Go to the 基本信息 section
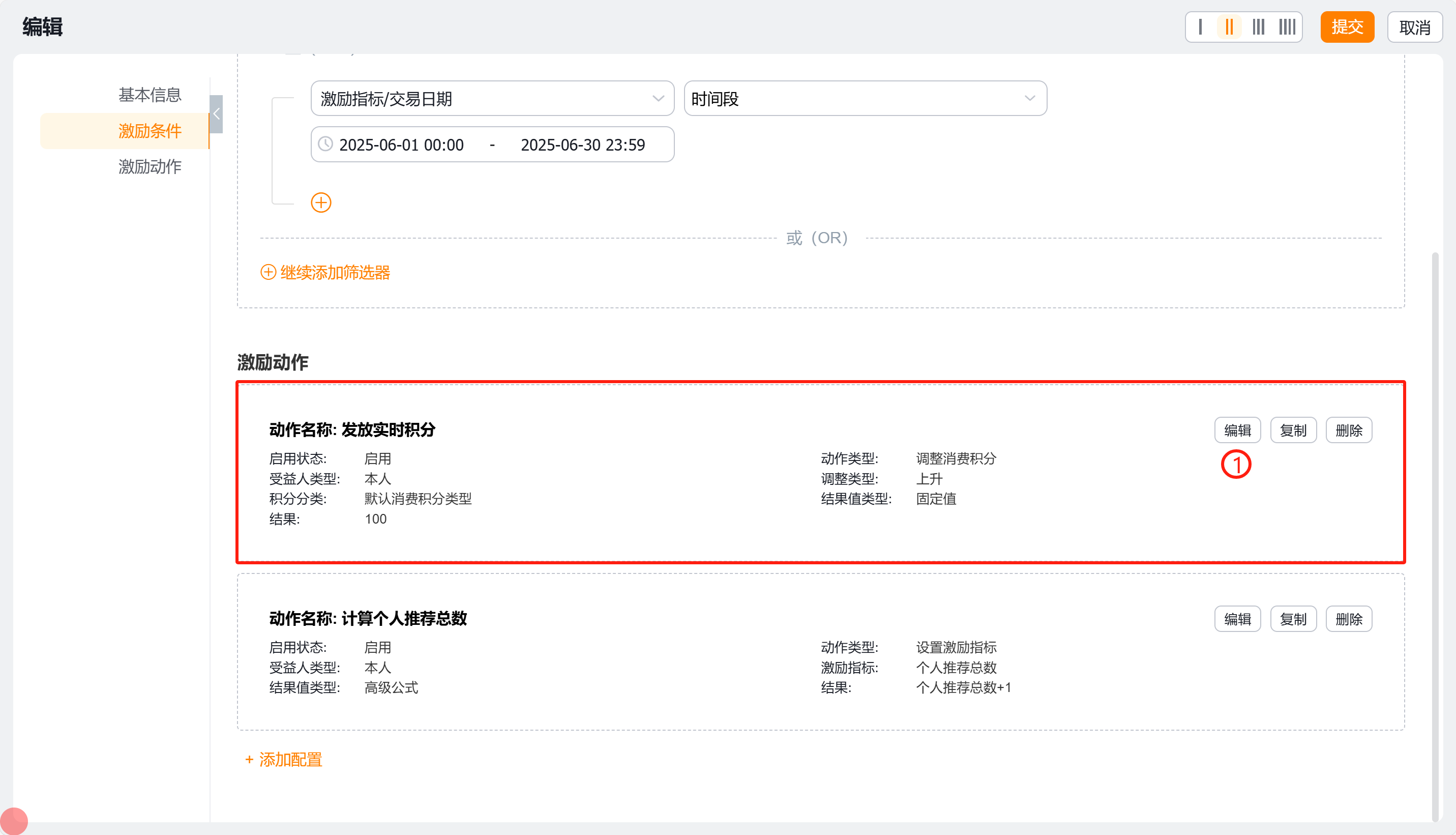 pyautogui.click(x=150, y=95)
